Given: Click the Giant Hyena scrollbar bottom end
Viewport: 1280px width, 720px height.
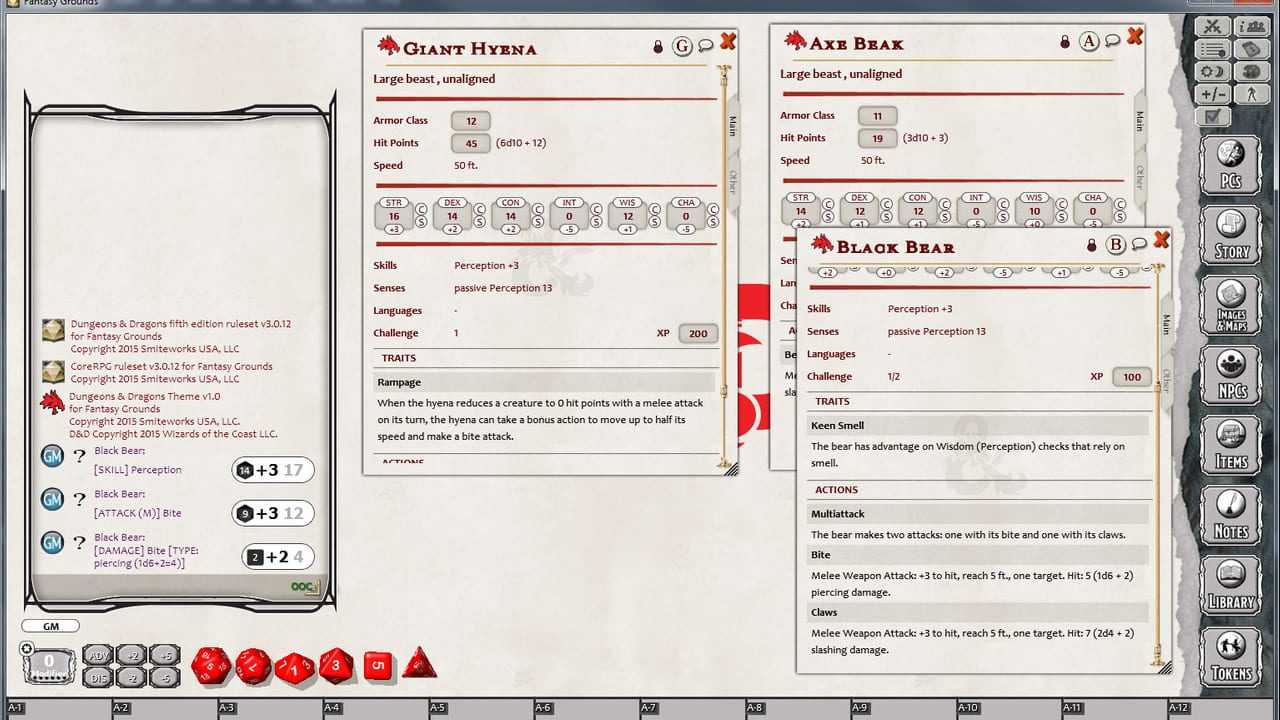Looking at the screenshot, I should coord(723,464).
